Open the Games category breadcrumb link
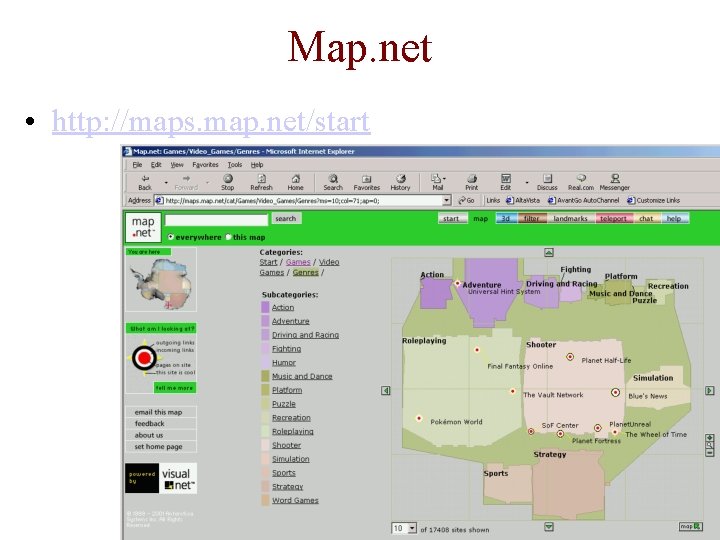The image size is (720, 540). (298, 262)
